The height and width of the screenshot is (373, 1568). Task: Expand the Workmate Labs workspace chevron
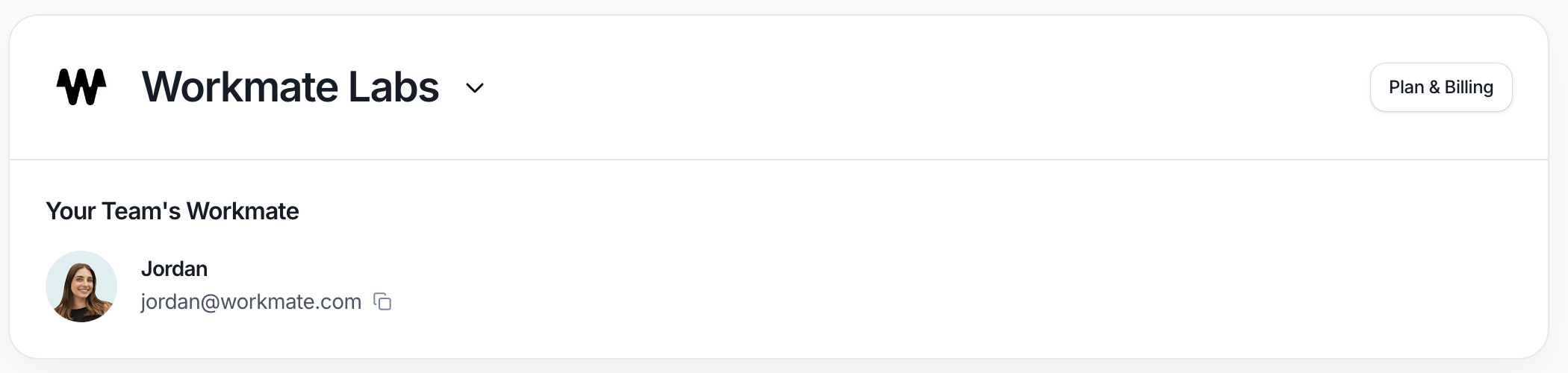[x=475, y=88]
